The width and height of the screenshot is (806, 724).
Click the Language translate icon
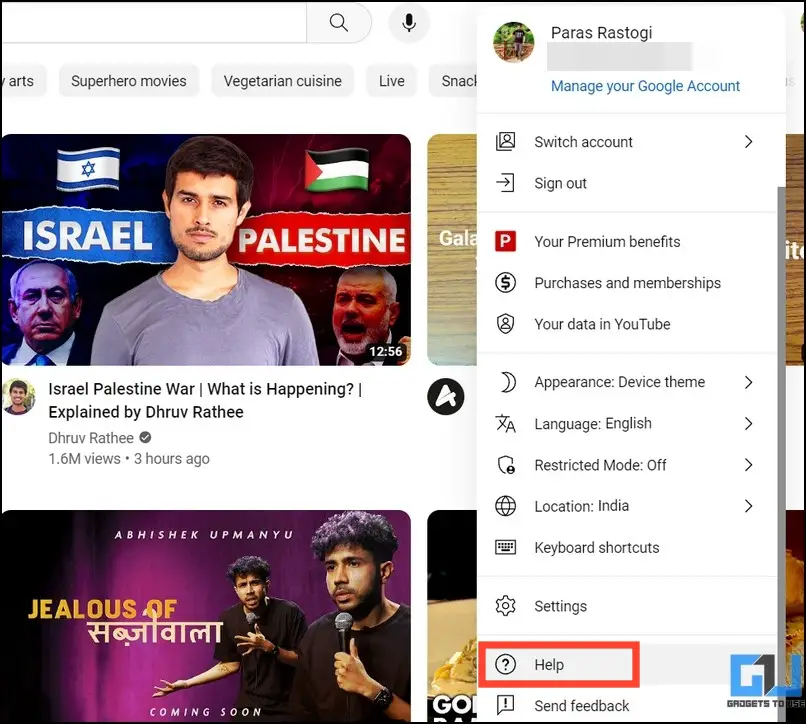point(505,424)
